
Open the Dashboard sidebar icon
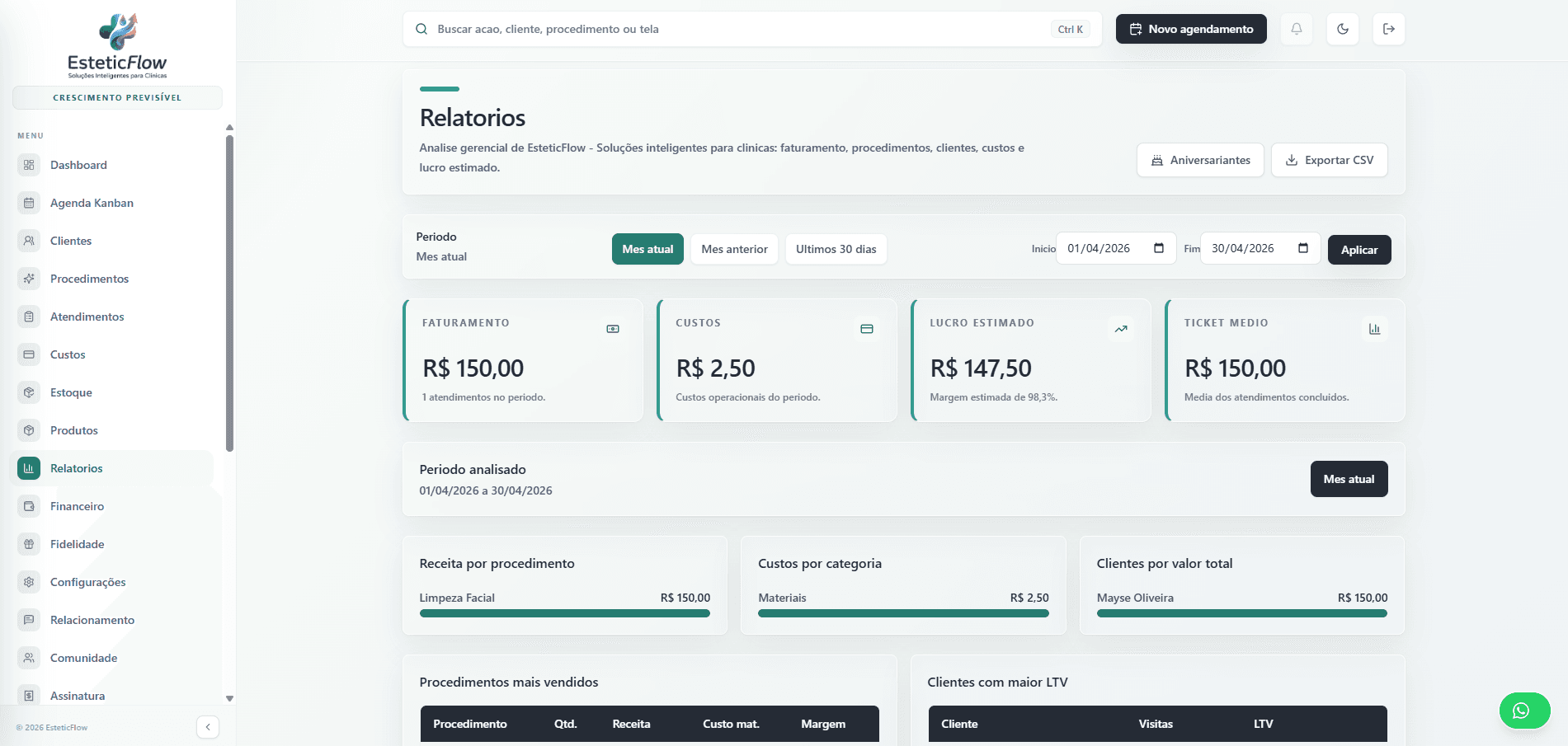(x=29, y=165)
